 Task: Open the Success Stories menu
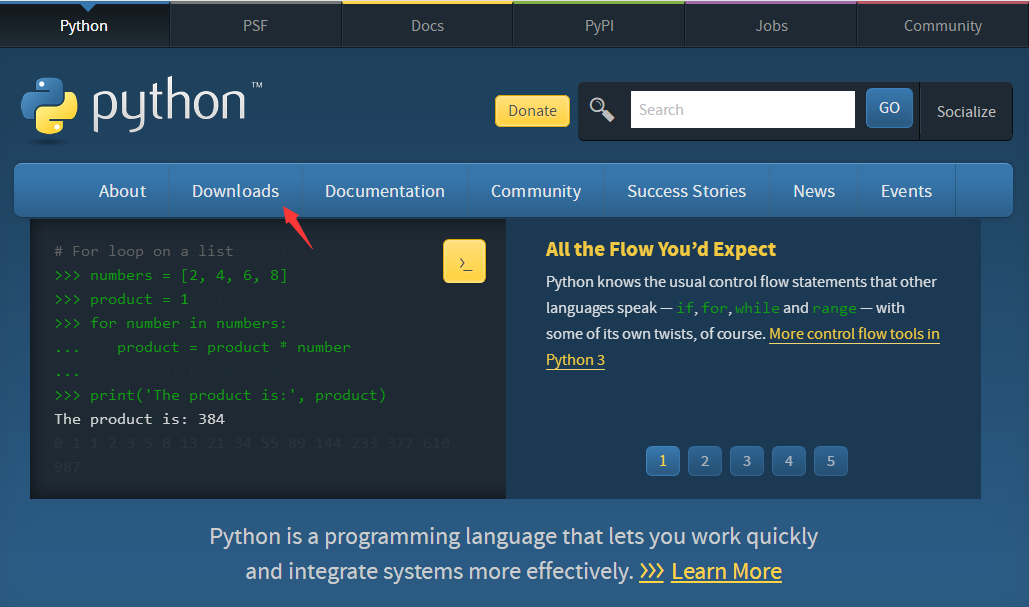(686, 191)
